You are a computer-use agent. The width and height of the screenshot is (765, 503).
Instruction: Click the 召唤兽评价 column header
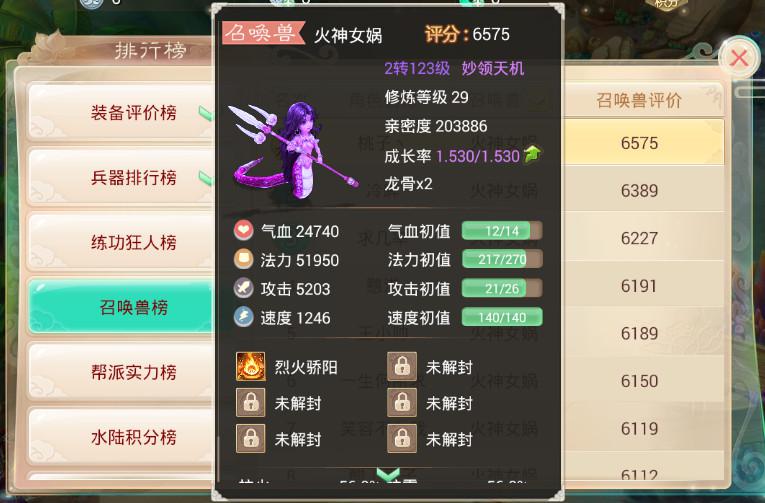[x=639, y=101]
